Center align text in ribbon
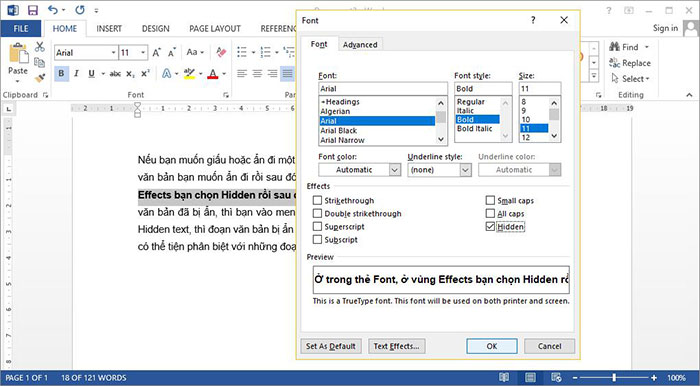The height and width of the screenshot is (386, 700). (257, 74)
